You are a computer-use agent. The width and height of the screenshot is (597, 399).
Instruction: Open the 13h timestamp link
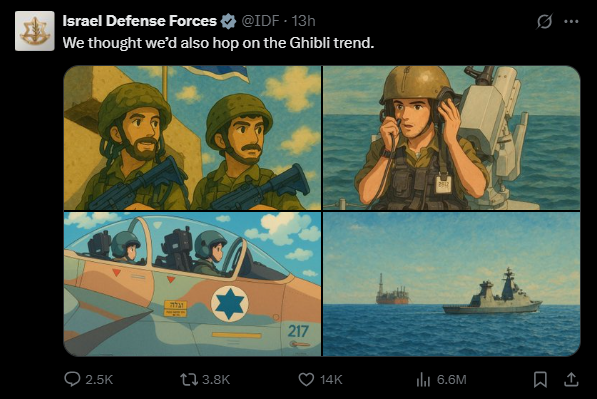click(x=303, y=21)
